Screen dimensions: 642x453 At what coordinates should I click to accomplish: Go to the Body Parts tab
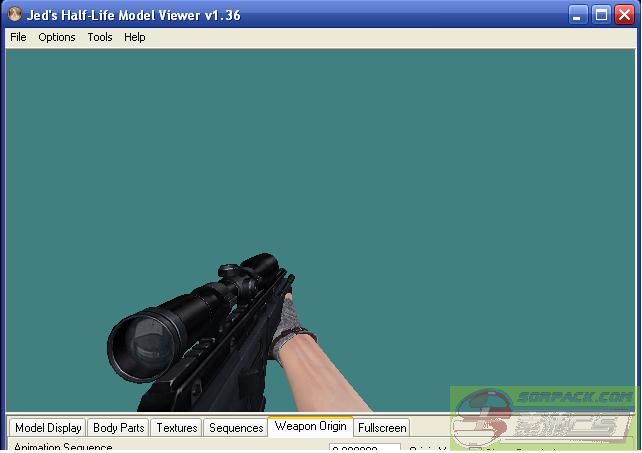coord(118,428)
